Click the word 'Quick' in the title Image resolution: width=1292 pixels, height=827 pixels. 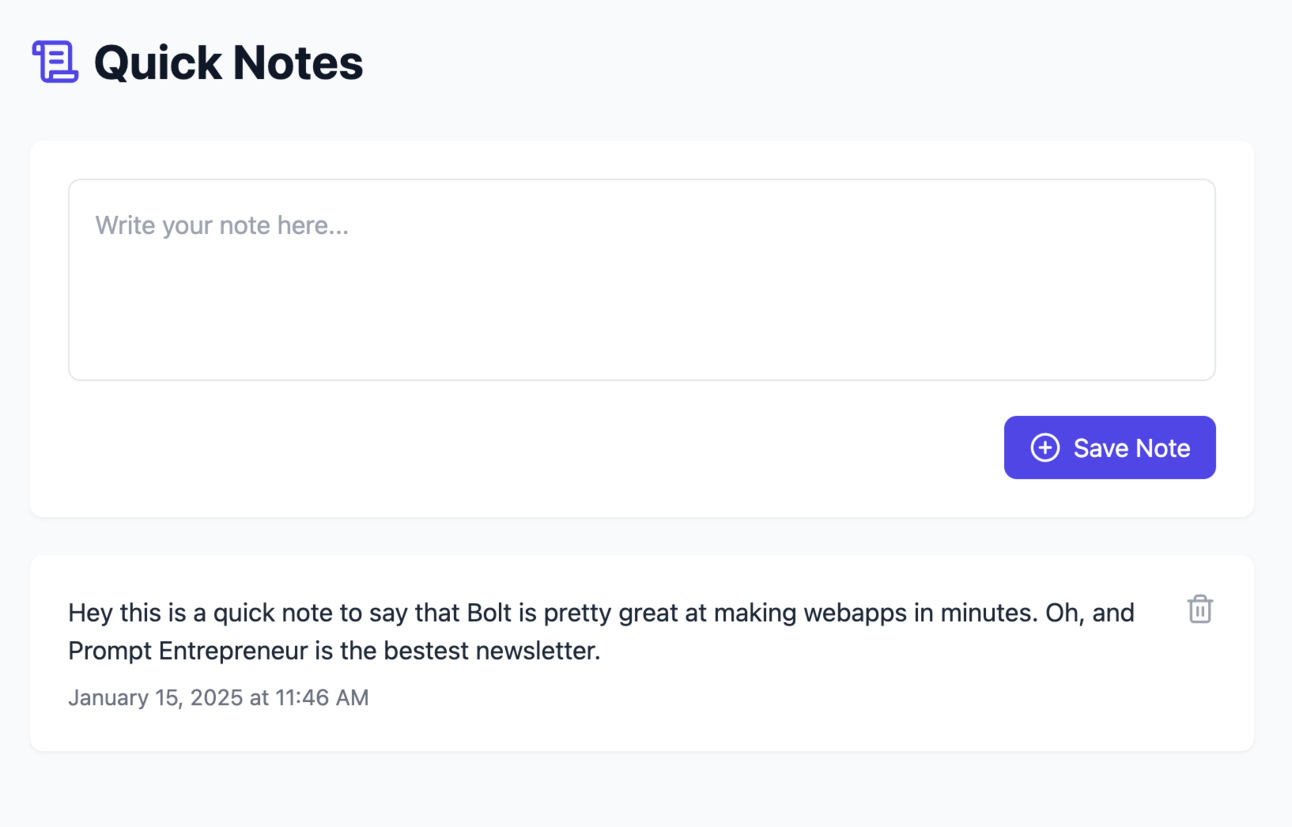(157, 63)
